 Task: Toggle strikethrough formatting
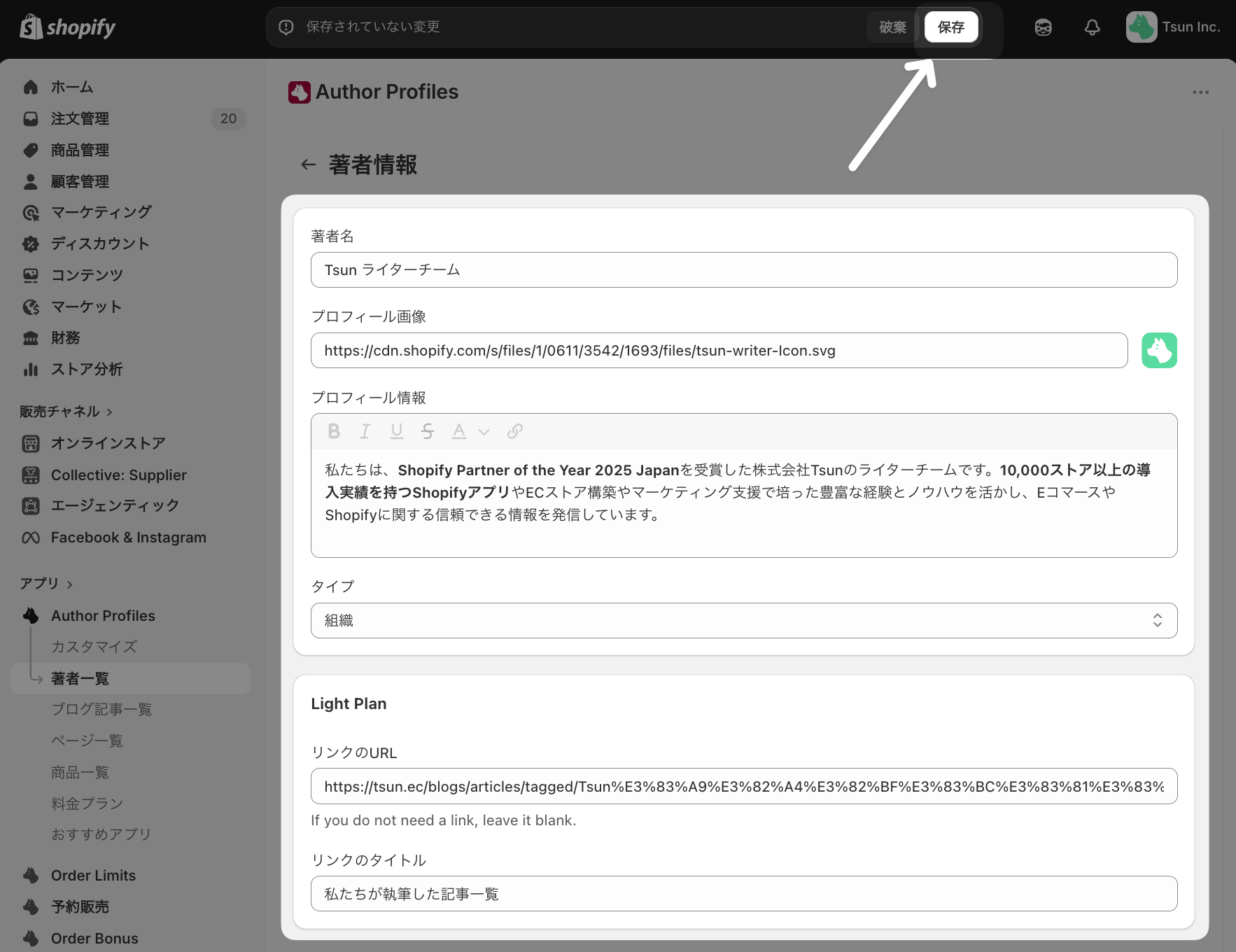428,431
